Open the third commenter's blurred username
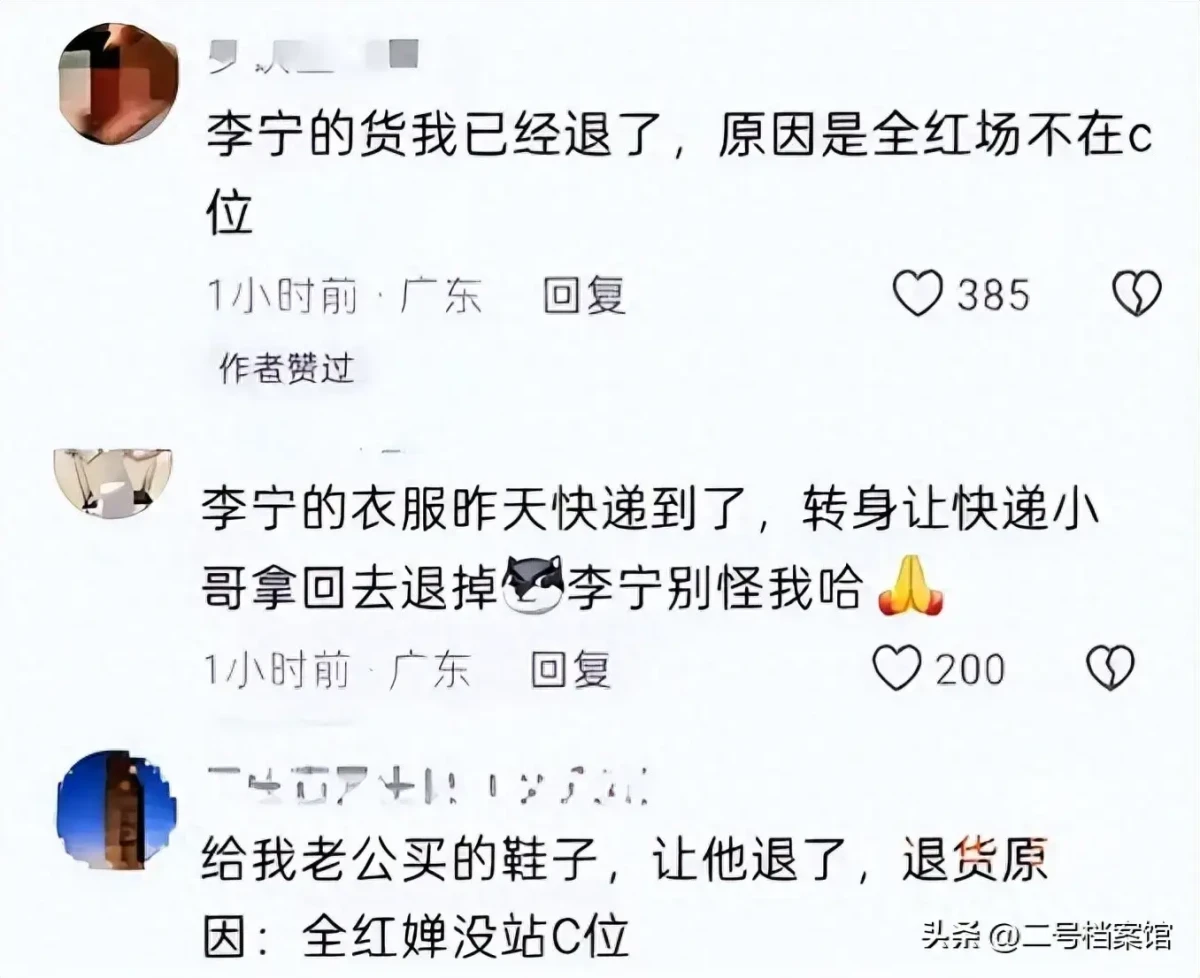1200x978 pixels. (x=430, y=786)
